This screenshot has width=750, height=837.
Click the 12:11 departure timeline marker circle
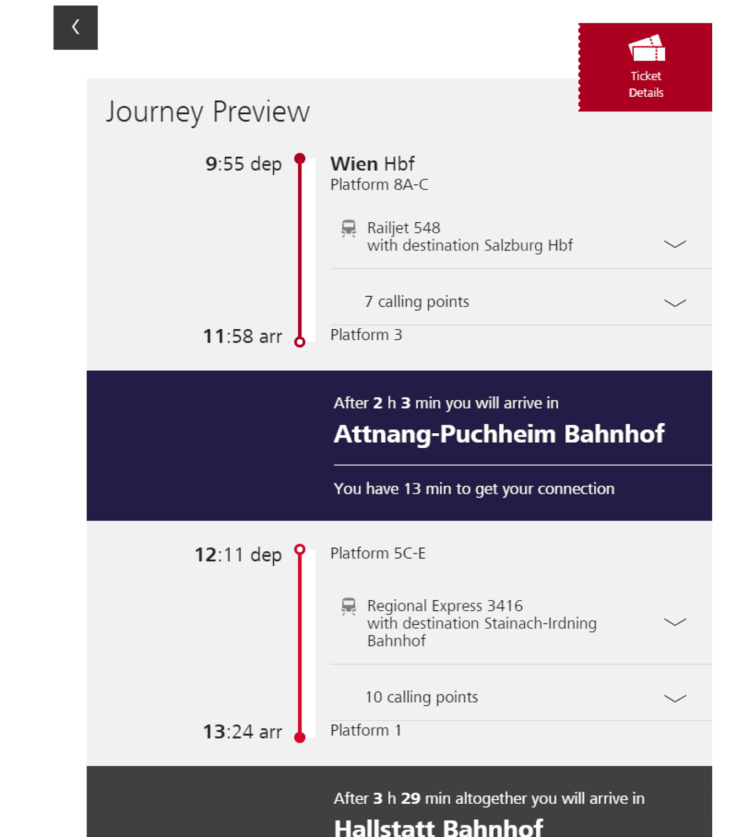[300, 549]
